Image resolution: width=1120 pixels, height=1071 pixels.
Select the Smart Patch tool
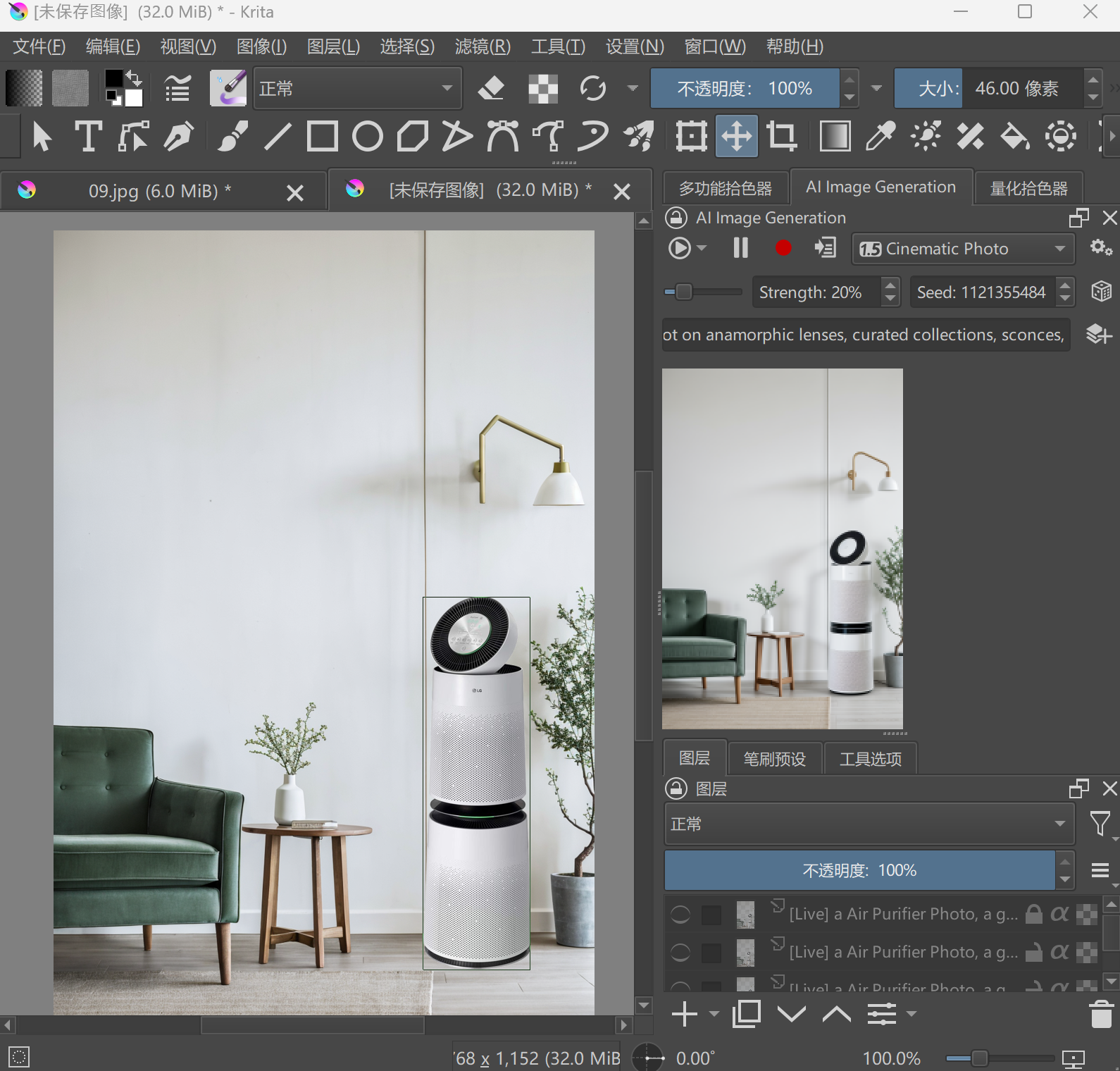pyautogui.click(x=971, y=136)
